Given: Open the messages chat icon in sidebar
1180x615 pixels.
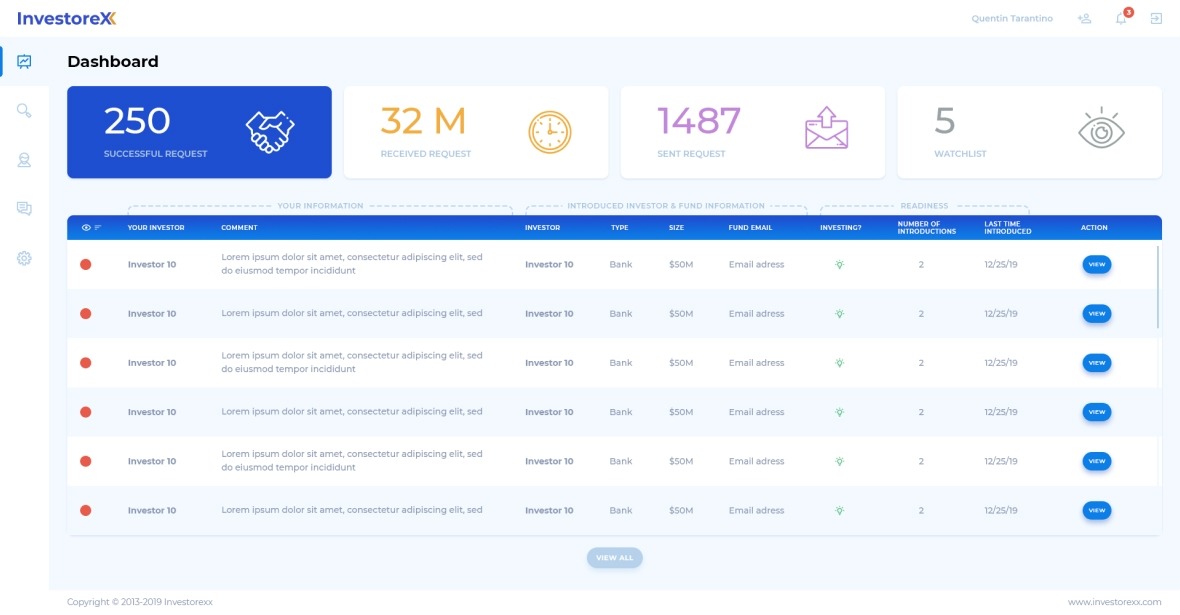Looking at the screenshot, I should [x=24, y=208].
